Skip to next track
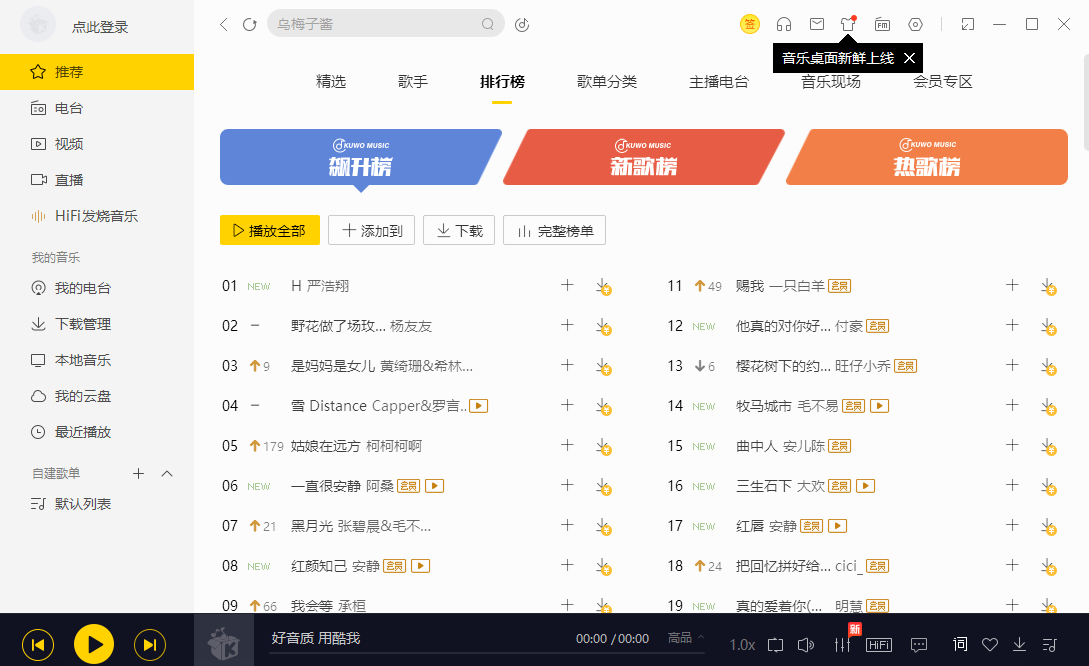 click(x=149, y=645)
